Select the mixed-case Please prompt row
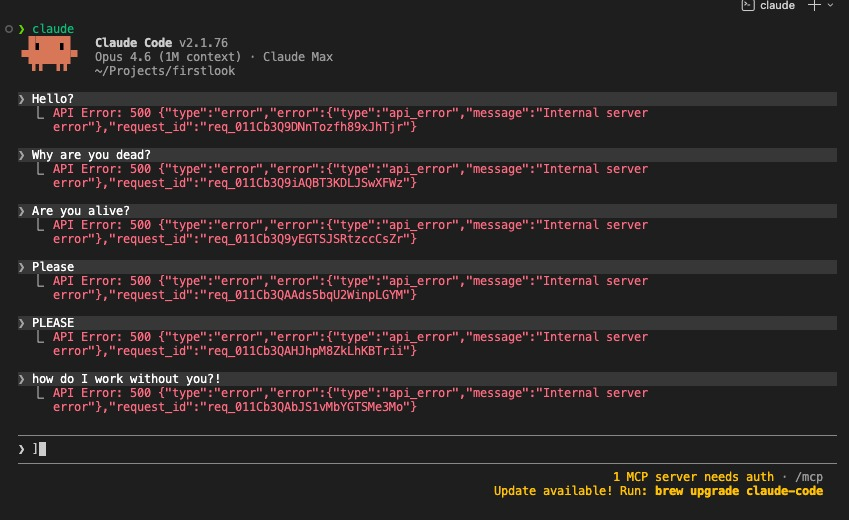 [x=427, y=267]
